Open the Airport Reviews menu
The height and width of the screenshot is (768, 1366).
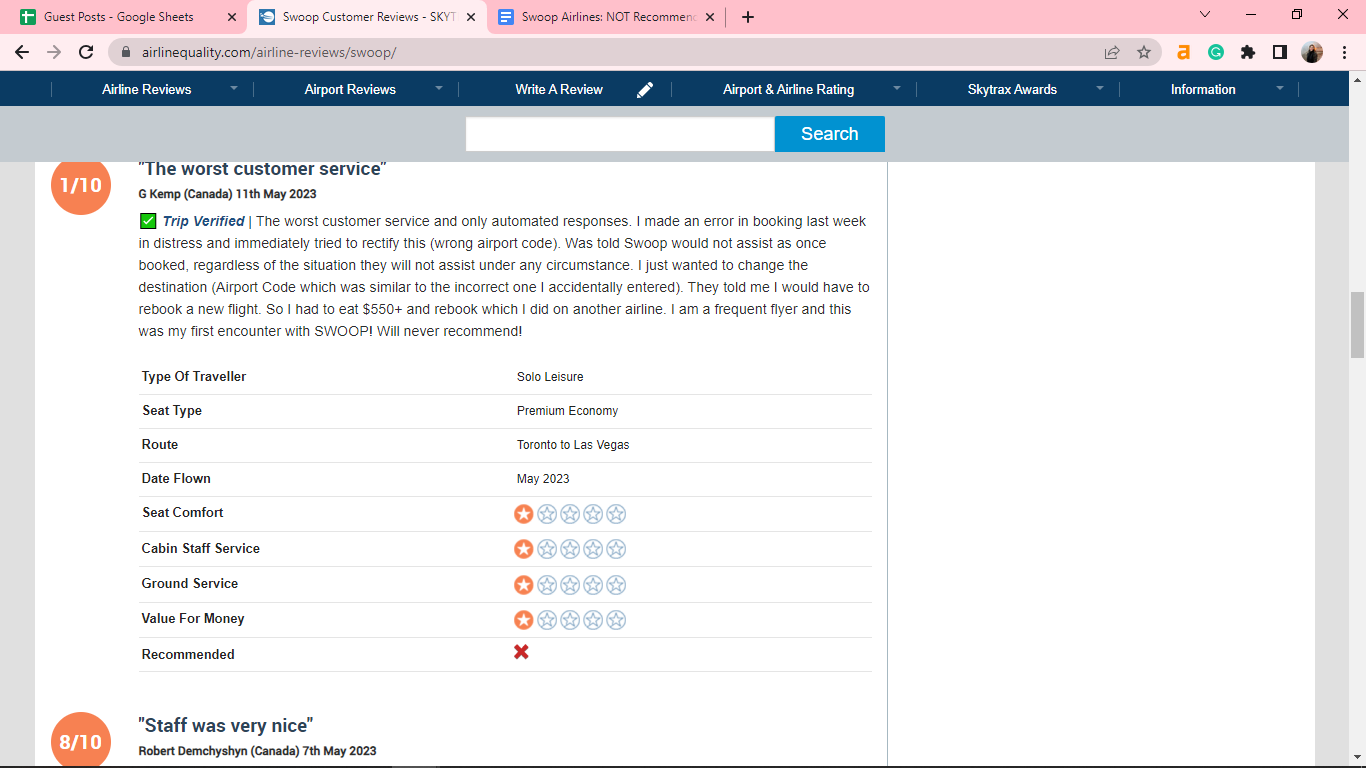pyautogui.click(x=350, y=89)
